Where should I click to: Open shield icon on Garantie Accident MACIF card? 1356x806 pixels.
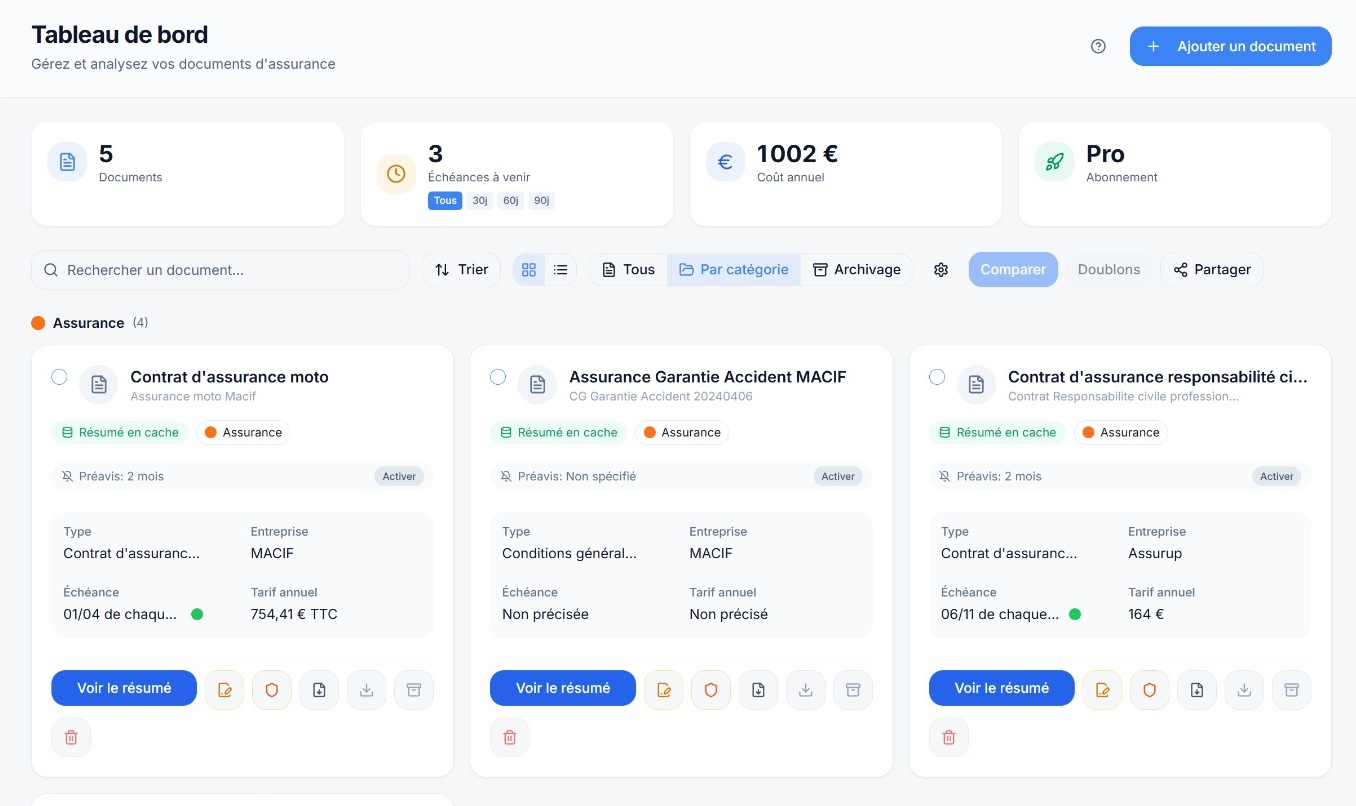711,690
